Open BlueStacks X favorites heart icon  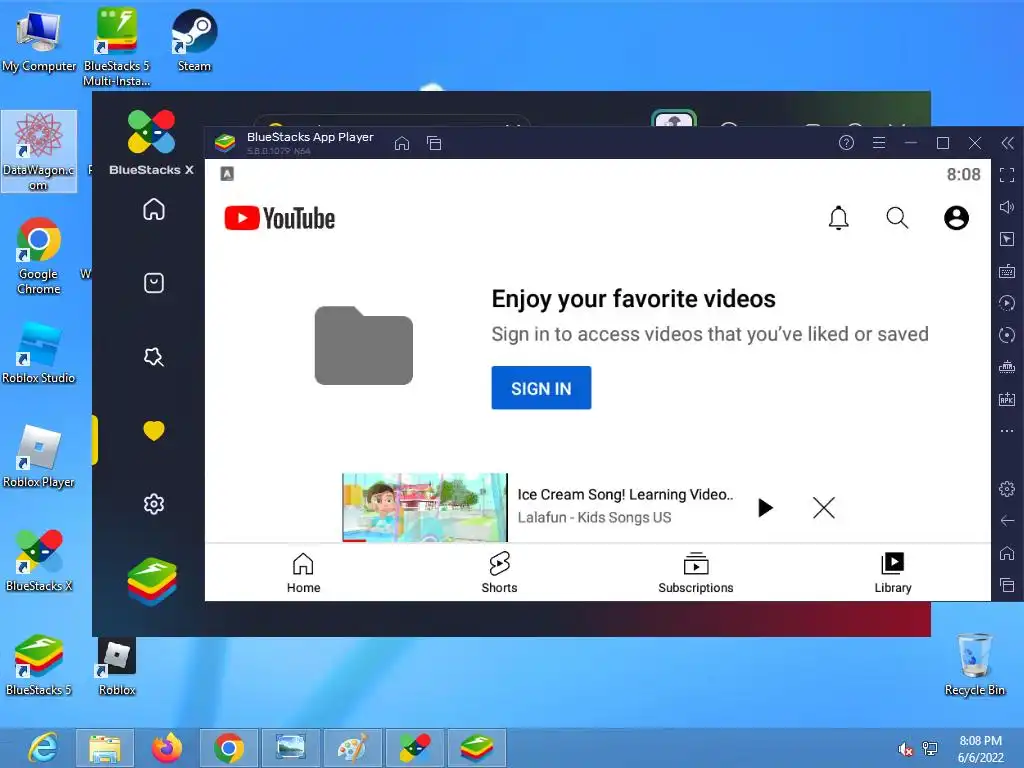[154, 430]
